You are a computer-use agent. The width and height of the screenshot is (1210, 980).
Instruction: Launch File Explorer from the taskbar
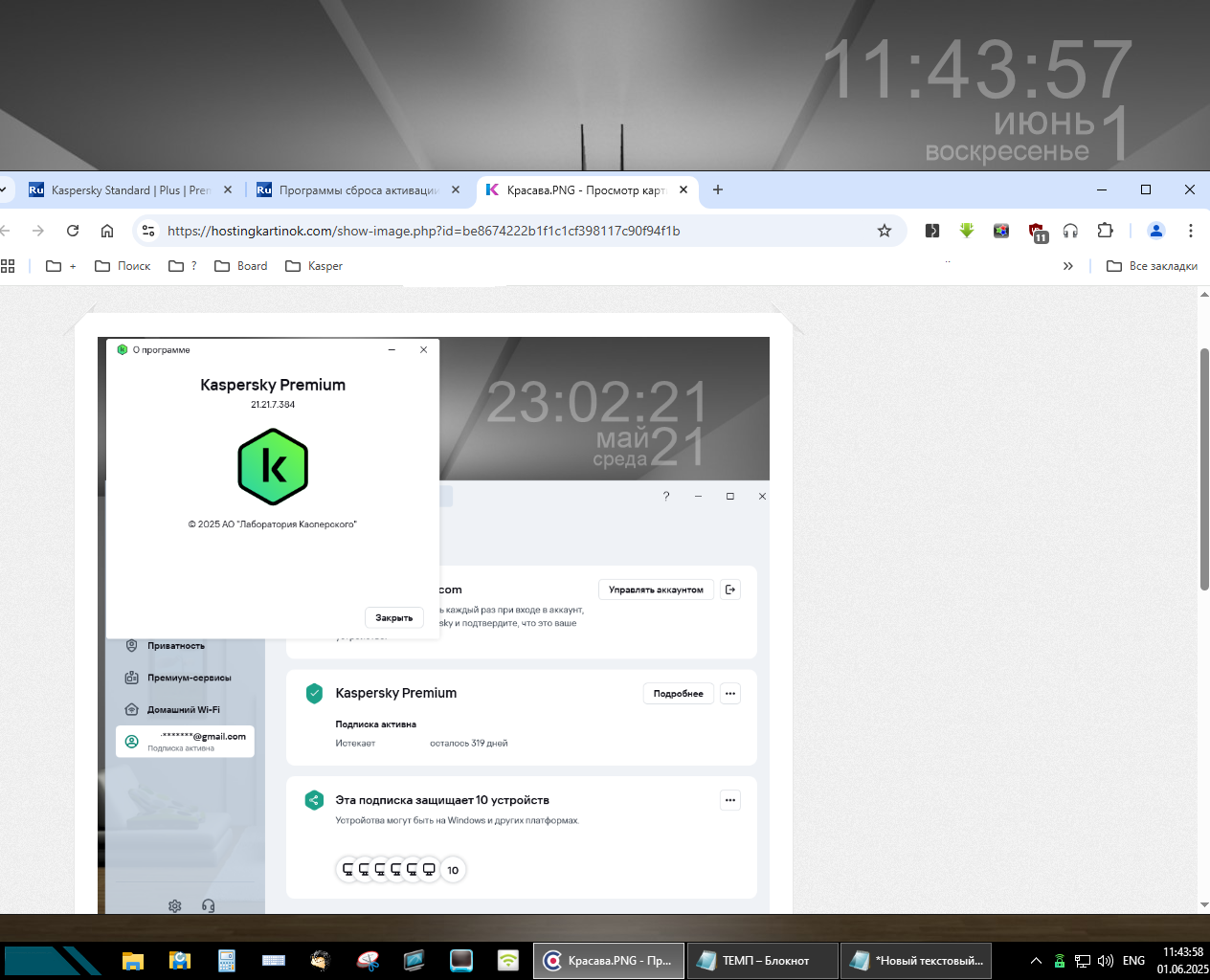(x=133, y=961)
